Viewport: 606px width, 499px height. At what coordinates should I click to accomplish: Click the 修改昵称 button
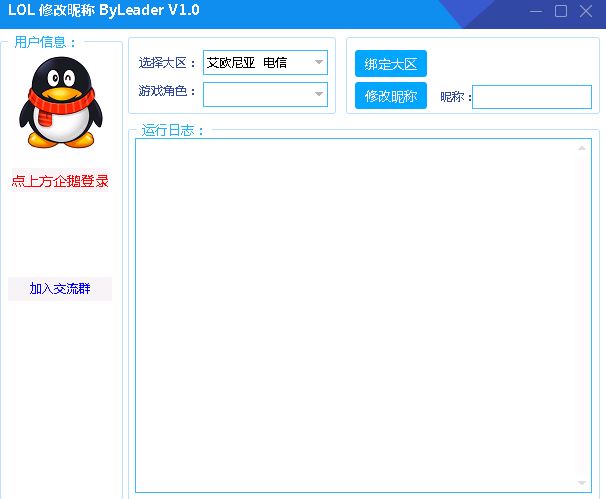(391, 95)
